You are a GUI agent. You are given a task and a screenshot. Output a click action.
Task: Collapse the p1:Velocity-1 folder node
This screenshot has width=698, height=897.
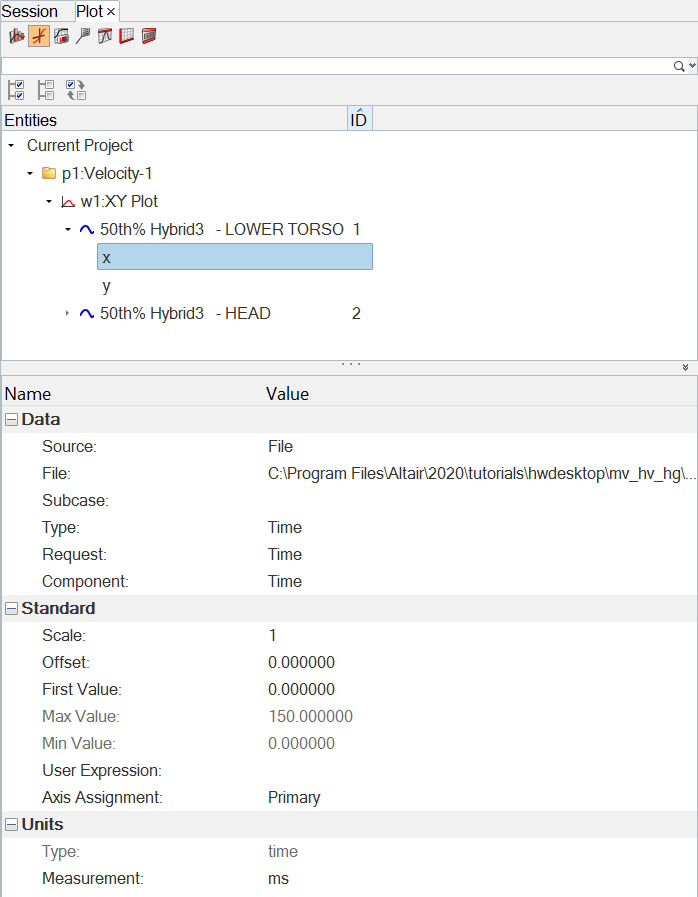[x=30, y=173]
